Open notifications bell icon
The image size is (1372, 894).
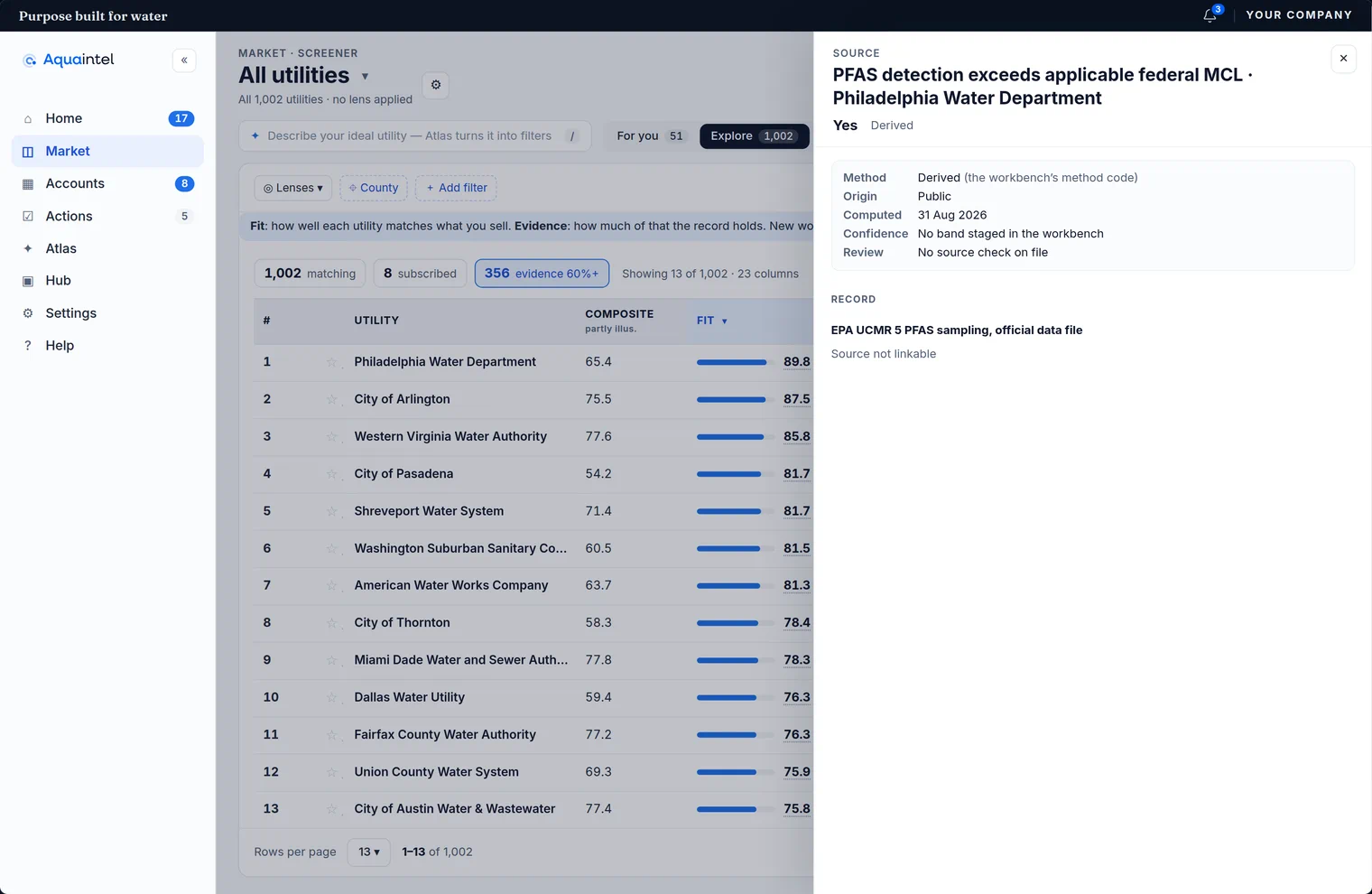1210,15
